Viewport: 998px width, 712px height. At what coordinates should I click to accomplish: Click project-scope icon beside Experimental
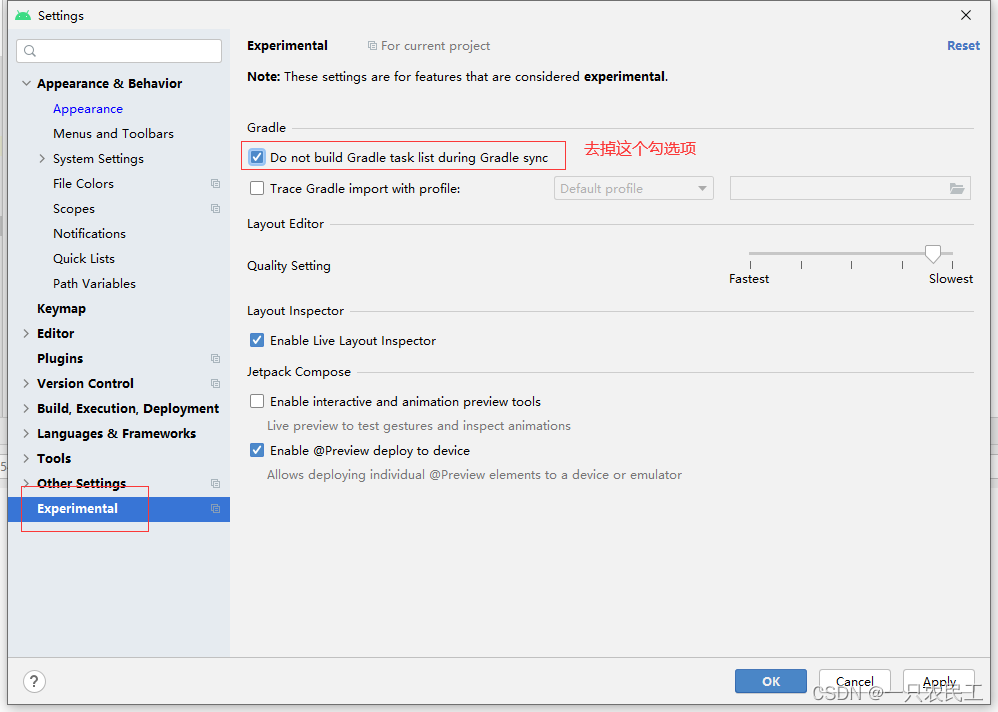(215, 509)
